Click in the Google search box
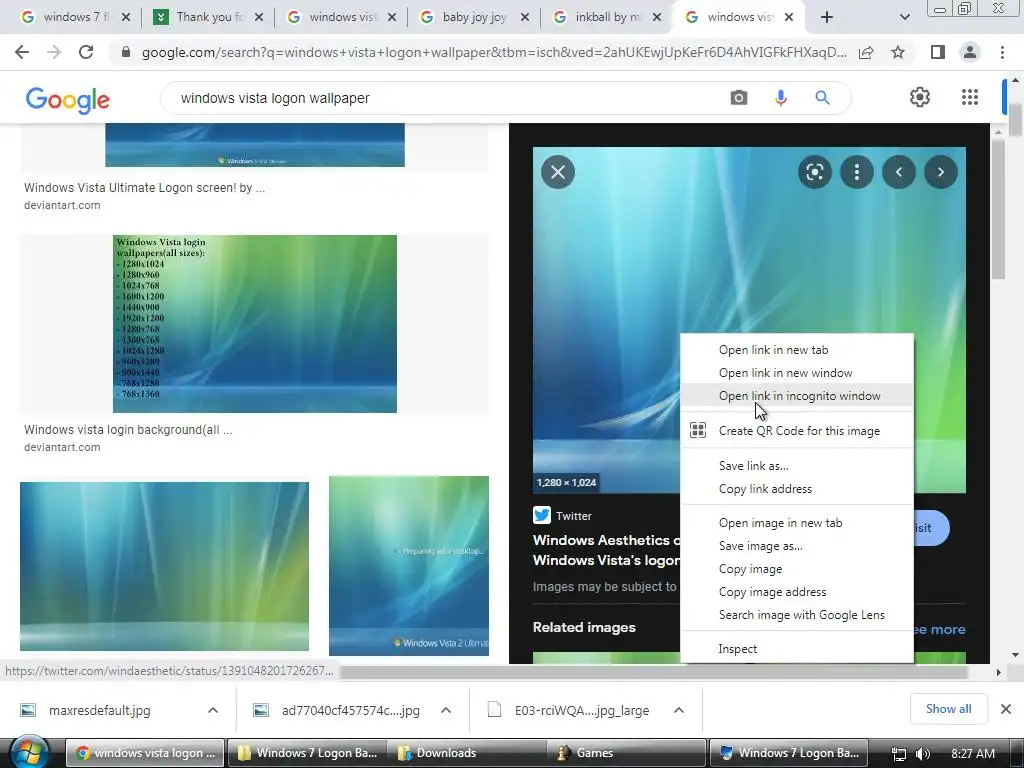 click(x=444, y=98)
